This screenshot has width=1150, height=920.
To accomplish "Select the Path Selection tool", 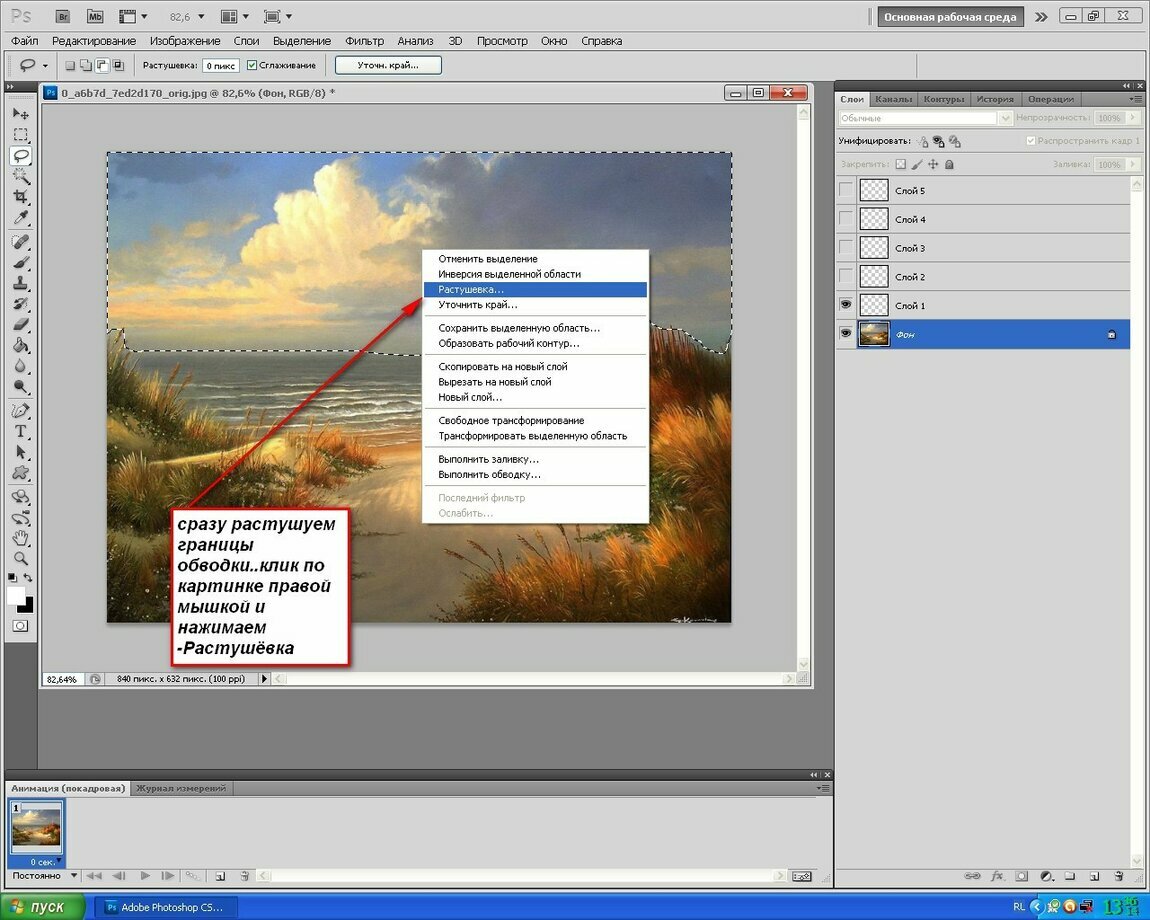I will [21, 452].
